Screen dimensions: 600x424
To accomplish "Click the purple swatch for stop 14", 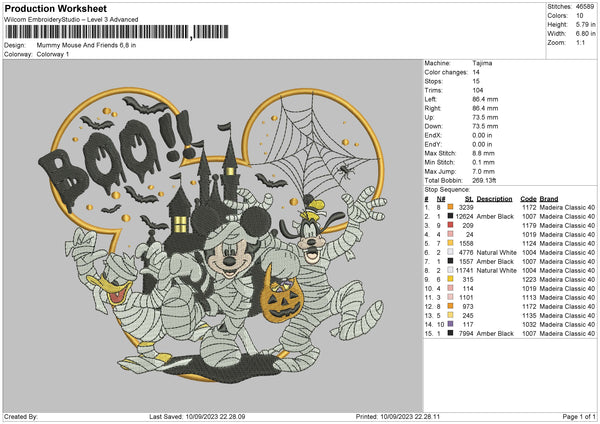I will coord(450,324).
